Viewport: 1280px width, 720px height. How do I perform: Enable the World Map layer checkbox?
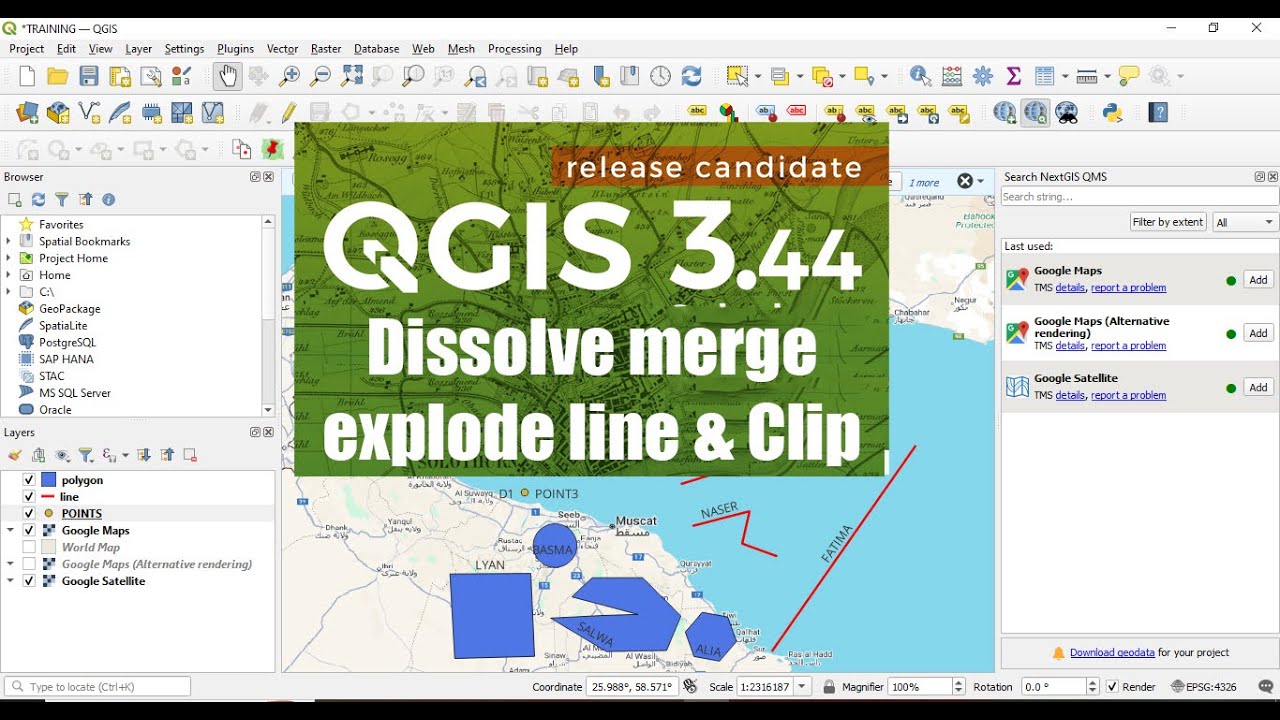pyautogui.click(x=29, y=547)
